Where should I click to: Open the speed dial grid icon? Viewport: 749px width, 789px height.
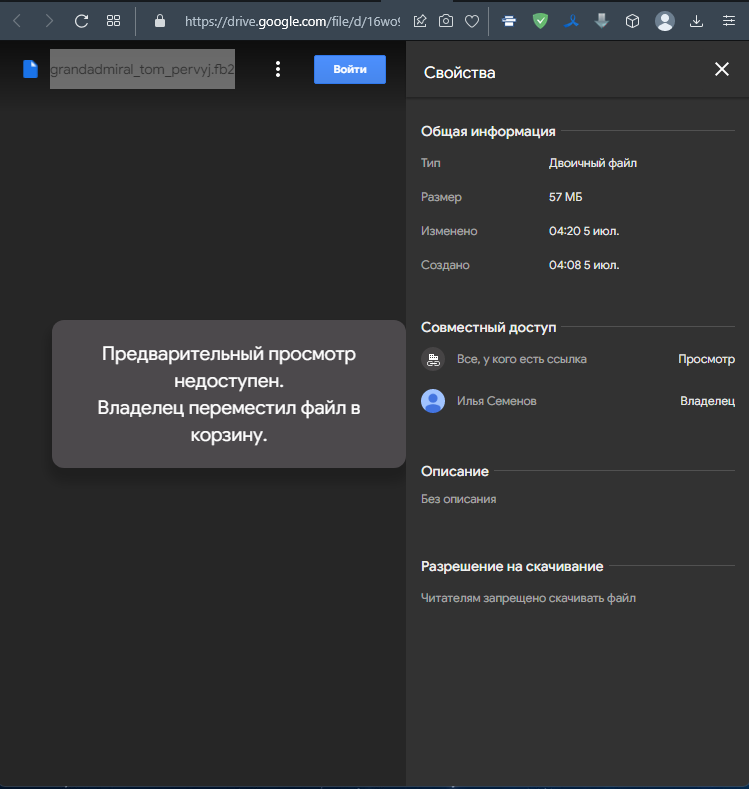point(113,21)
